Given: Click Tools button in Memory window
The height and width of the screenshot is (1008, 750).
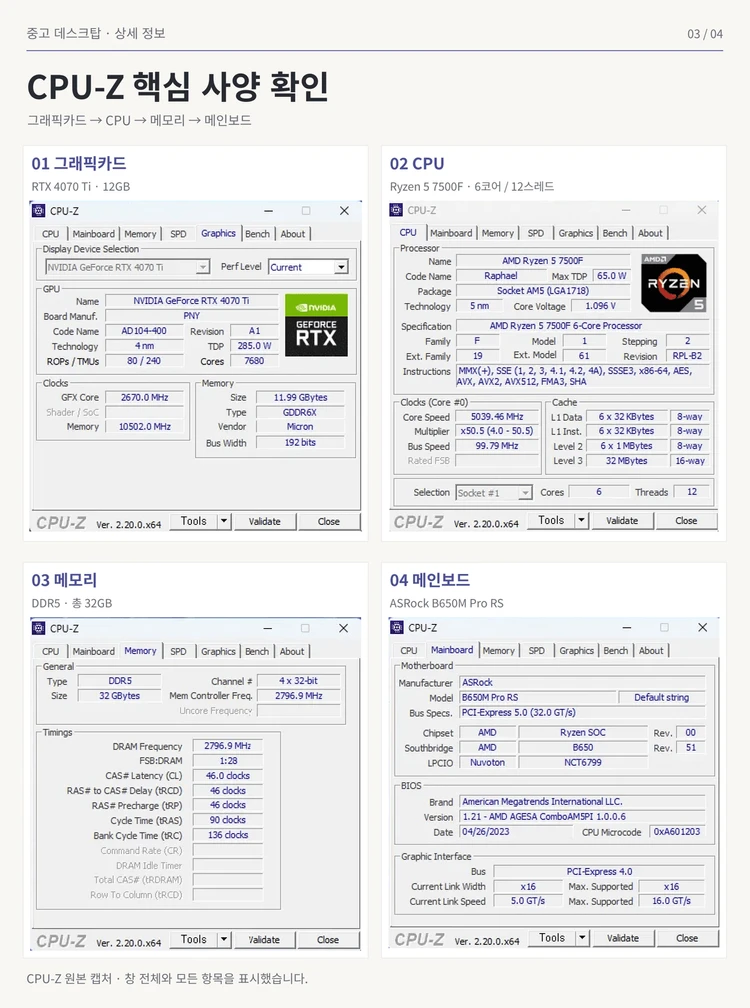Looking at the screenshot, I should tap(193, 939).
